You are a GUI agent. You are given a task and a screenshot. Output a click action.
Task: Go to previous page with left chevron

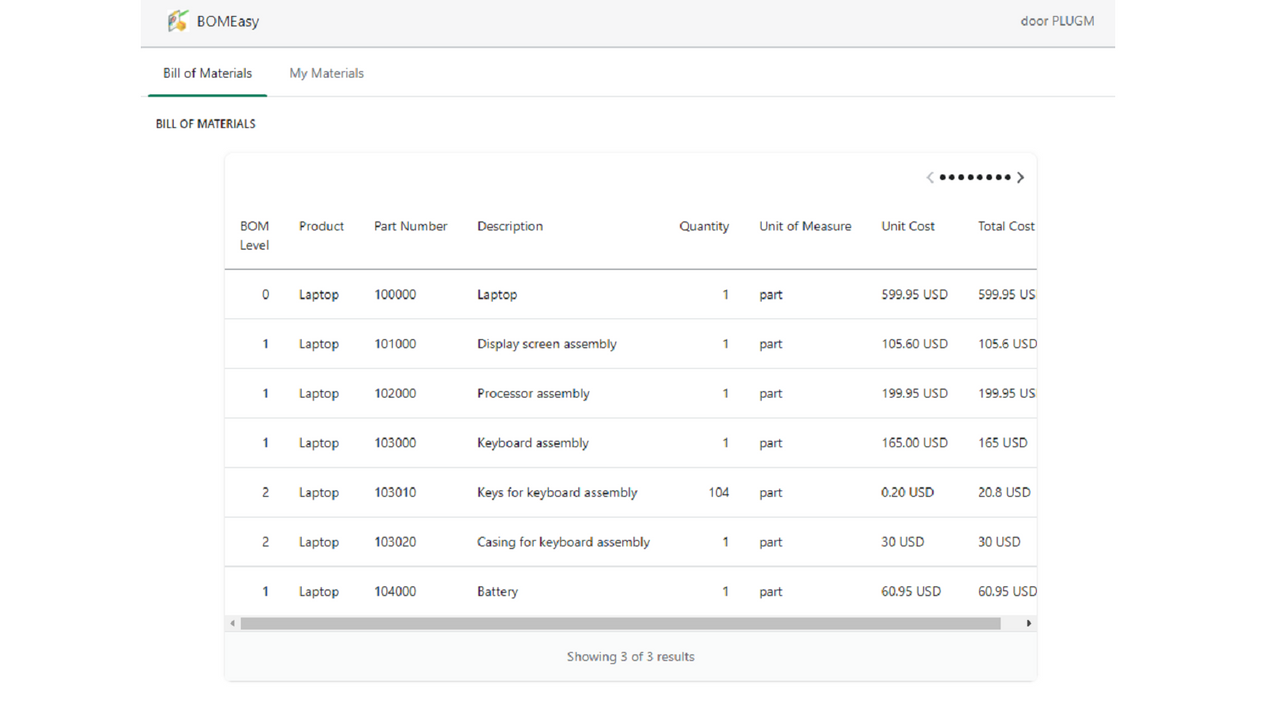pyautogui.click(x=930, y=177)
